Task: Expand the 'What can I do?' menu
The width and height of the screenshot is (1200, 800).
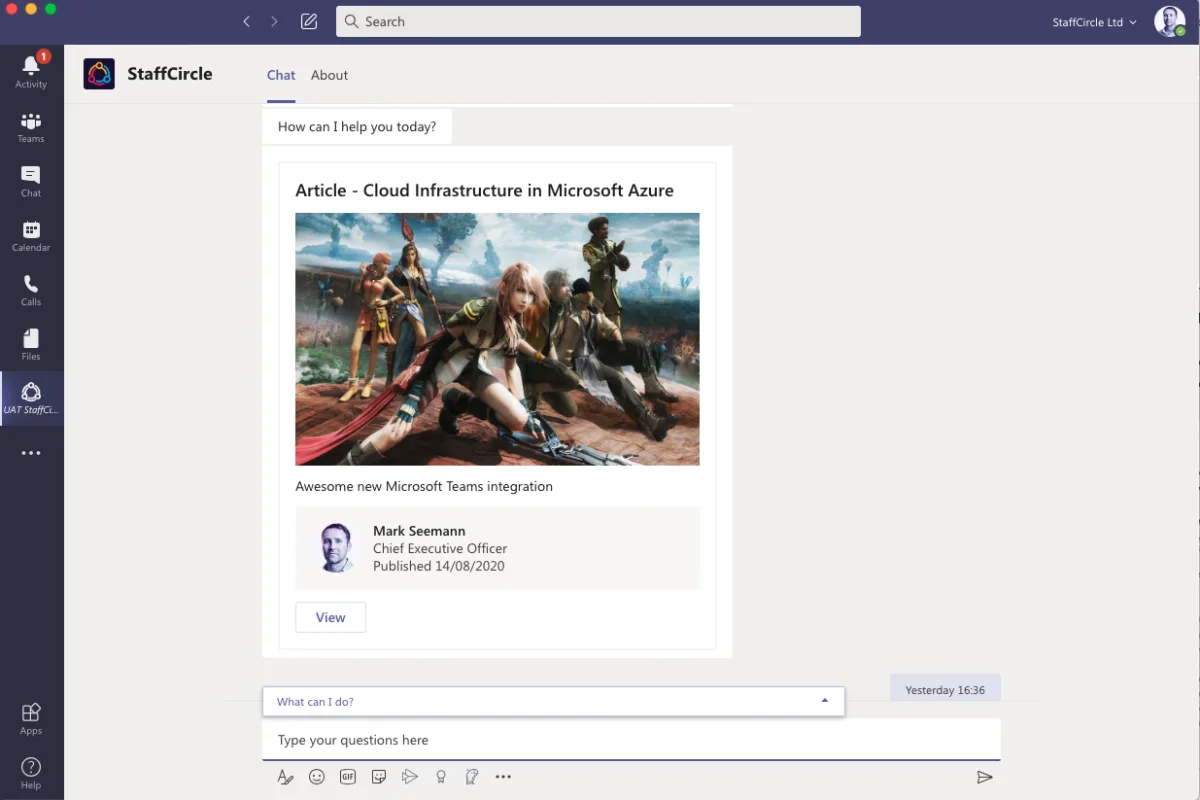Action: point(553,701)
